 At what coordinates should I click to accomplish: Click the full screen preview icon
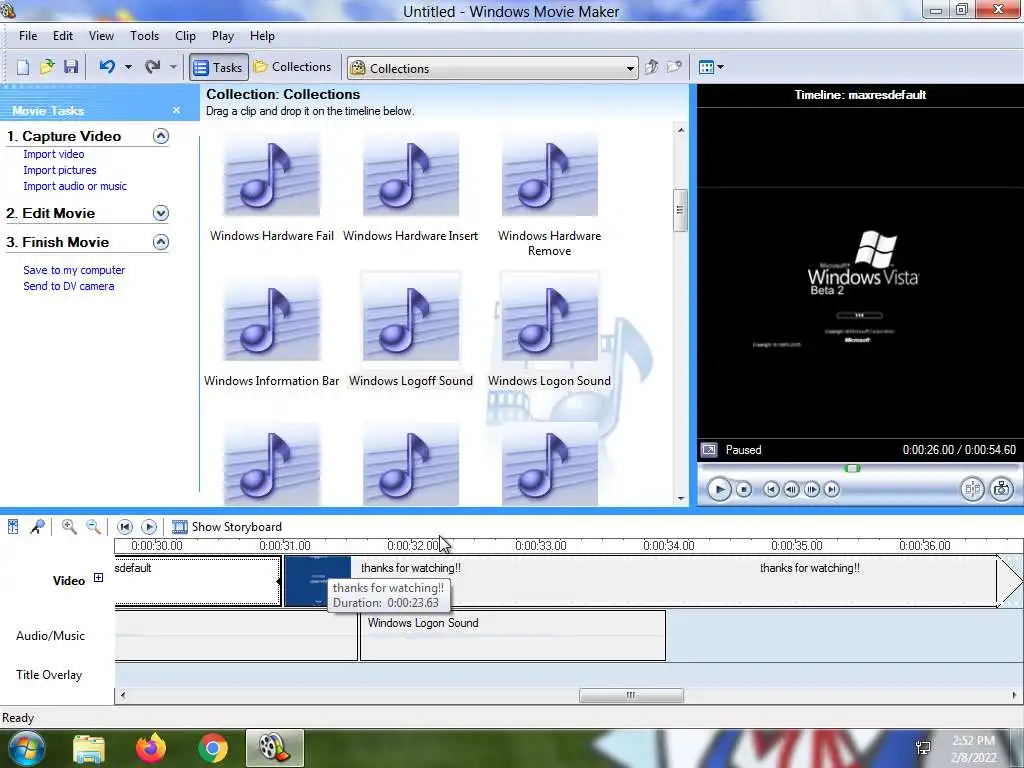click(x=709, y=449)
